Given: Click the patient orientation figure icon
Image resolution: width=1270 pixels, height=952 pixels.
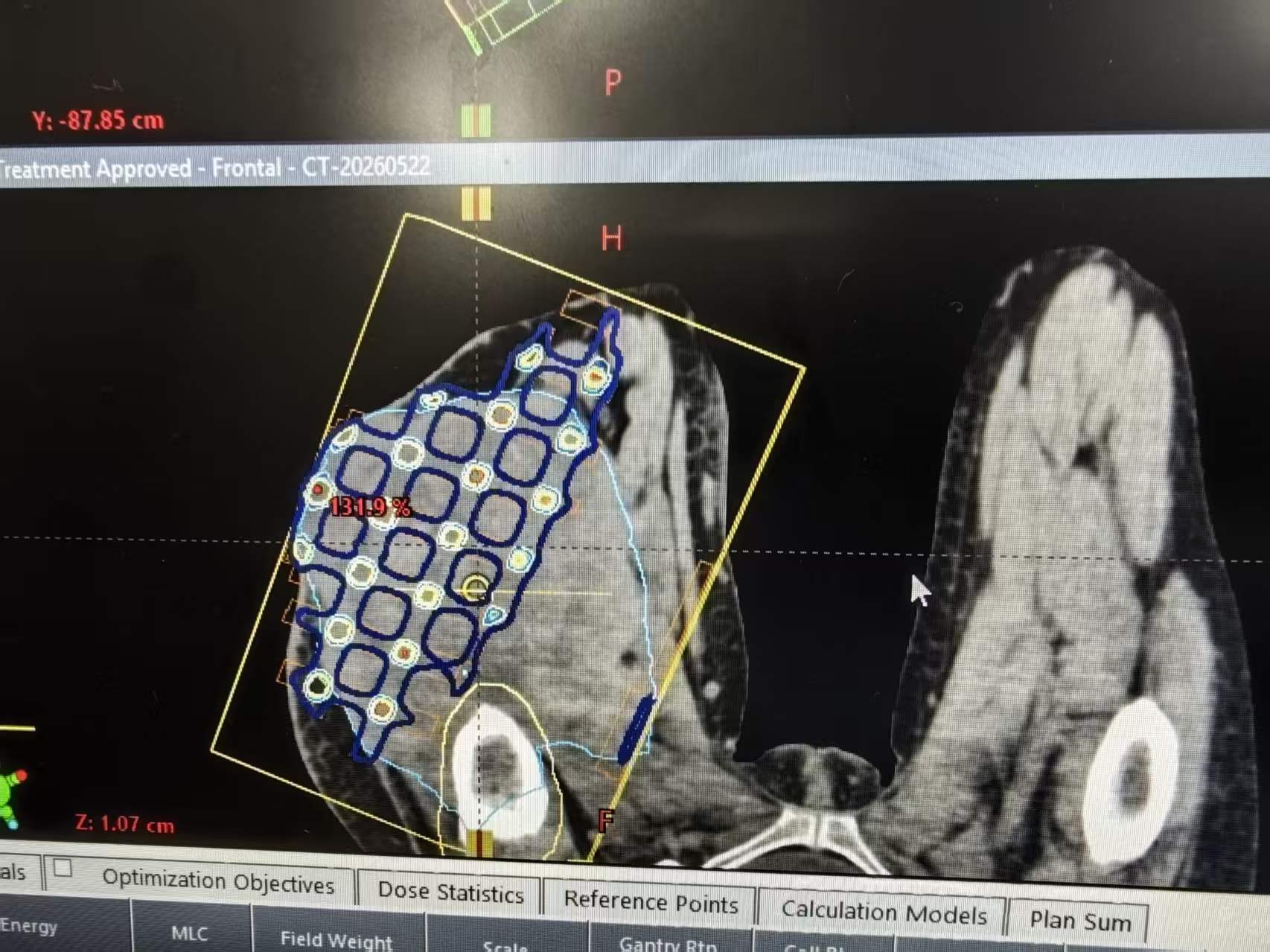Looking at the screenshot, I should pos(10,796).
